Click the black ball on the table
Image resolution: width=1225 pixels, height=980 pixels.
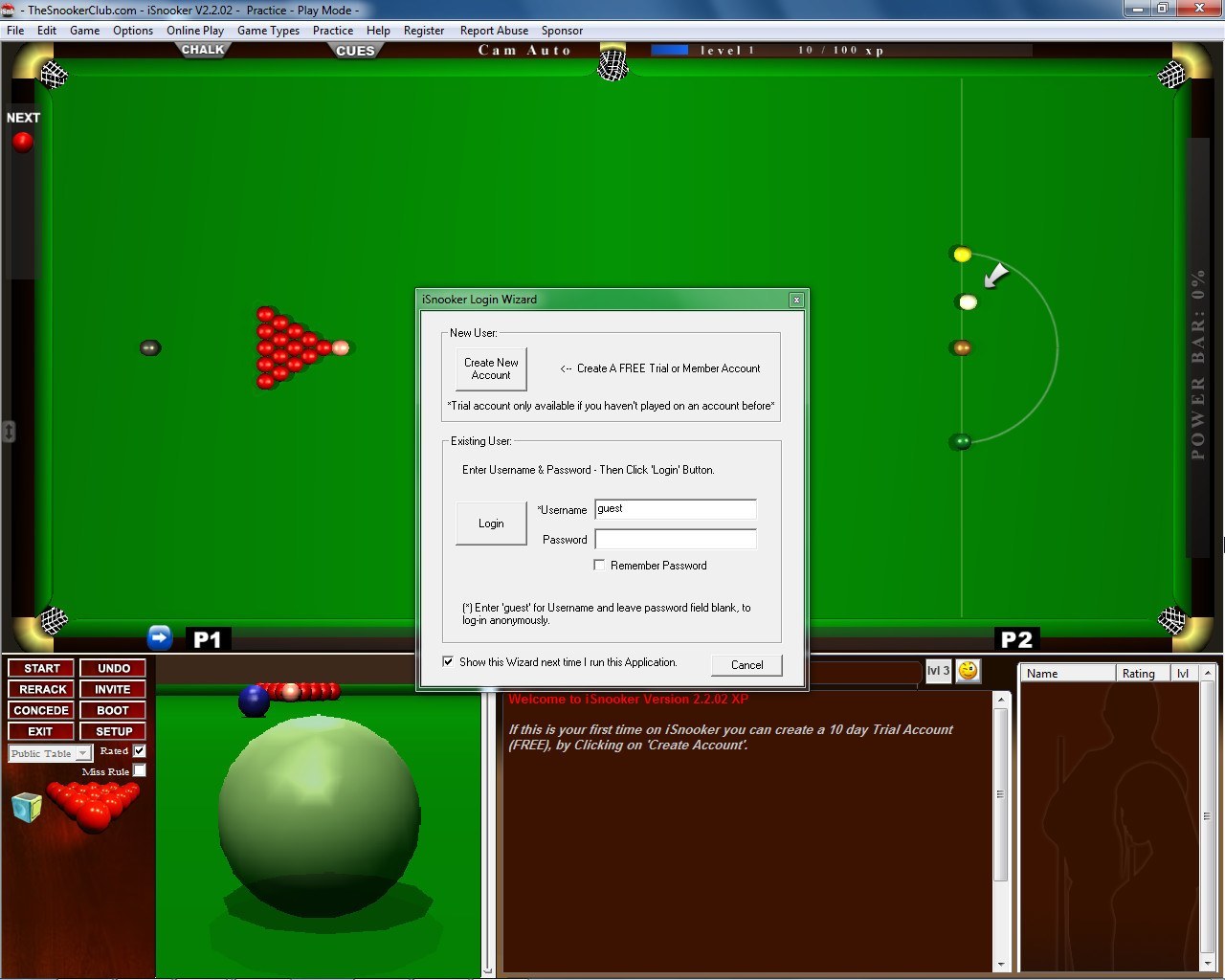[150, 347]
